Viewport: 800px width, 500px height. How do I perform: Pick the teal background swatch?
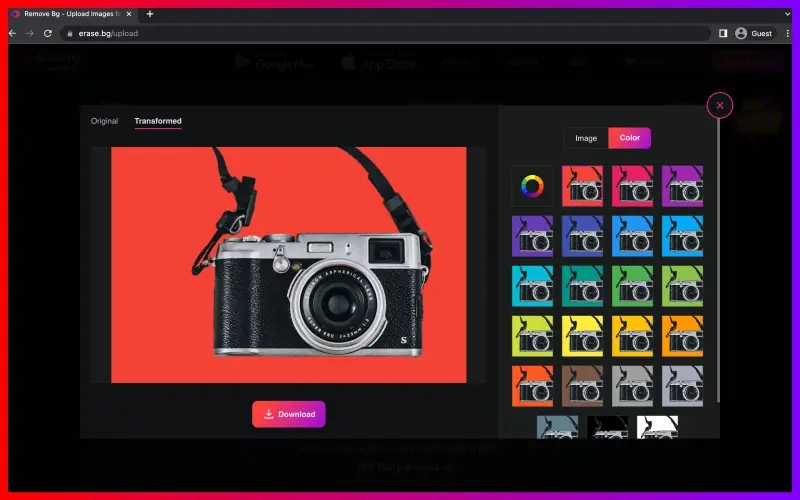coord(582,286)
